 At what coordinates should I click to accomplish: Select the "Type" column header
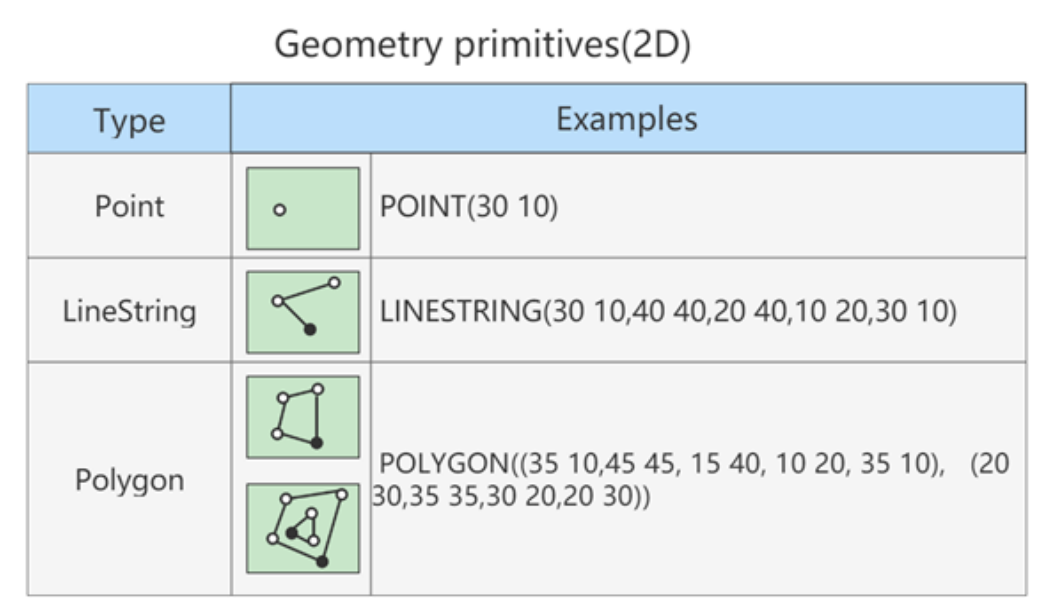129,120
